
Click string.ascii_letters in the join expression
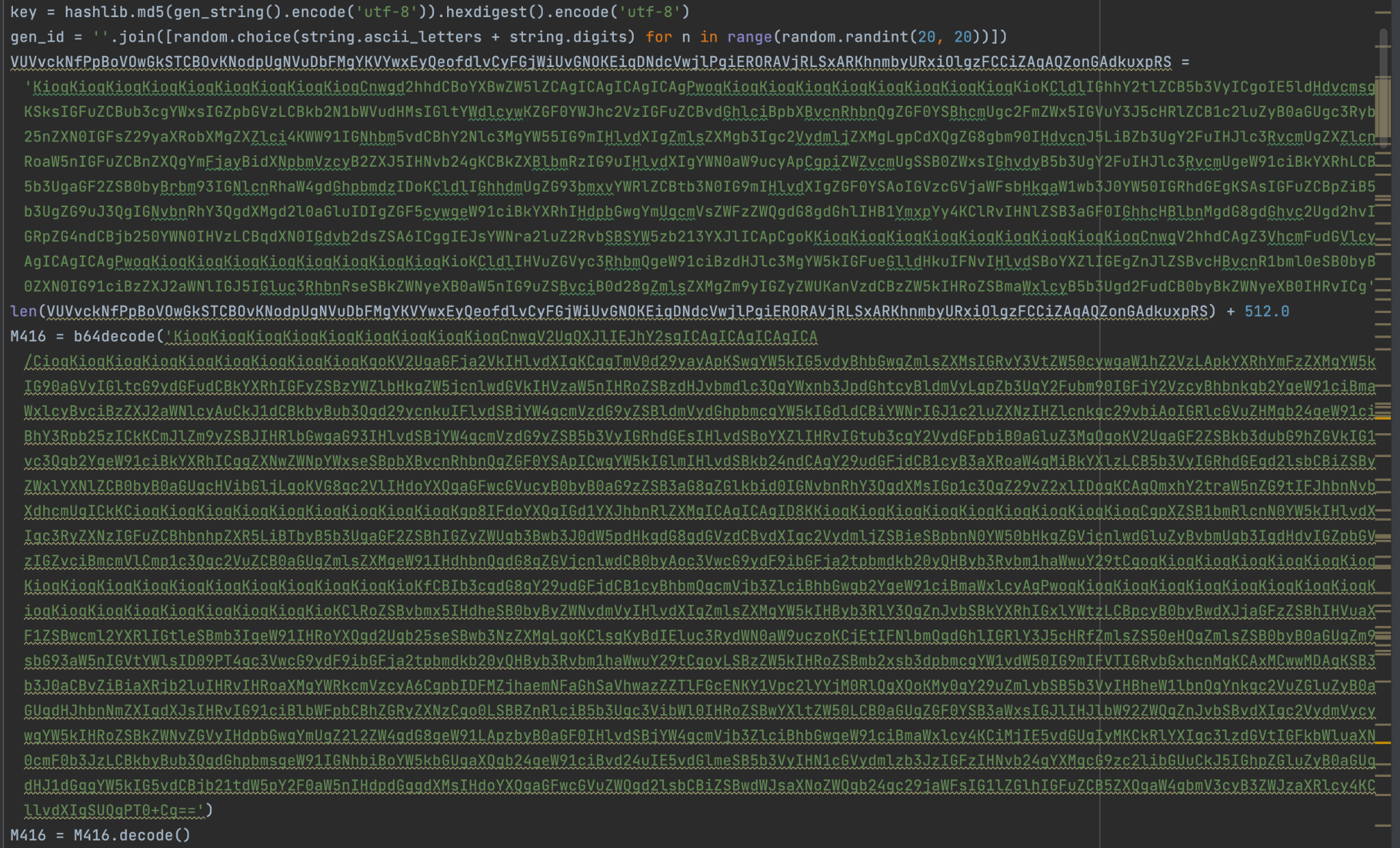pyautogui.click(x=391, y=37)
